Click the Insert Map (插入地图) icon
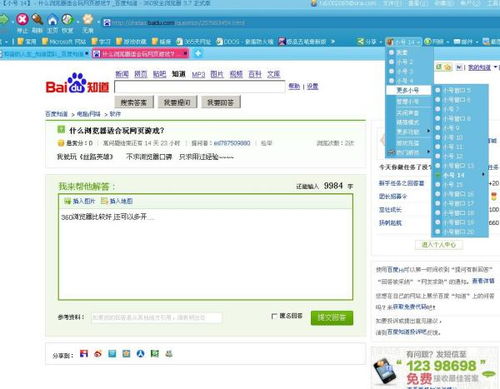Image resolution: width=500 pixels, height=389 pixels. coord(104,201)
